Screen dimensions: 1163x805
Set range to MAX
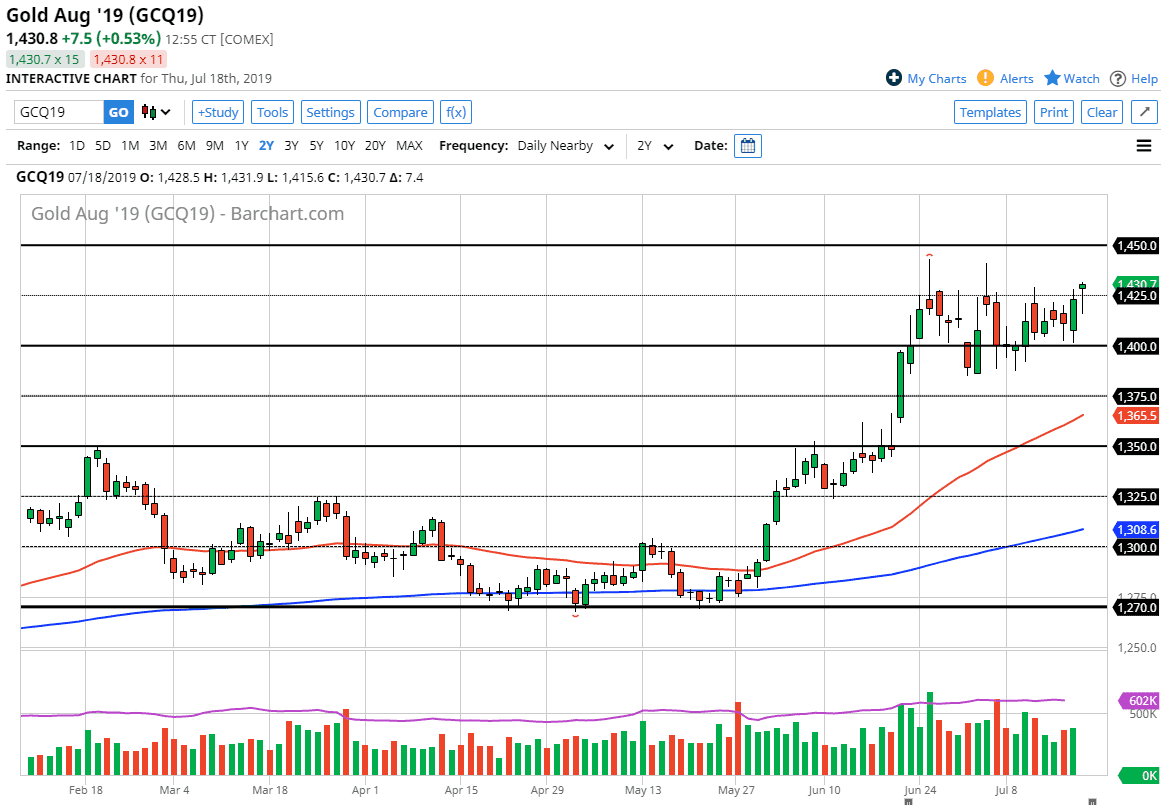409,146
